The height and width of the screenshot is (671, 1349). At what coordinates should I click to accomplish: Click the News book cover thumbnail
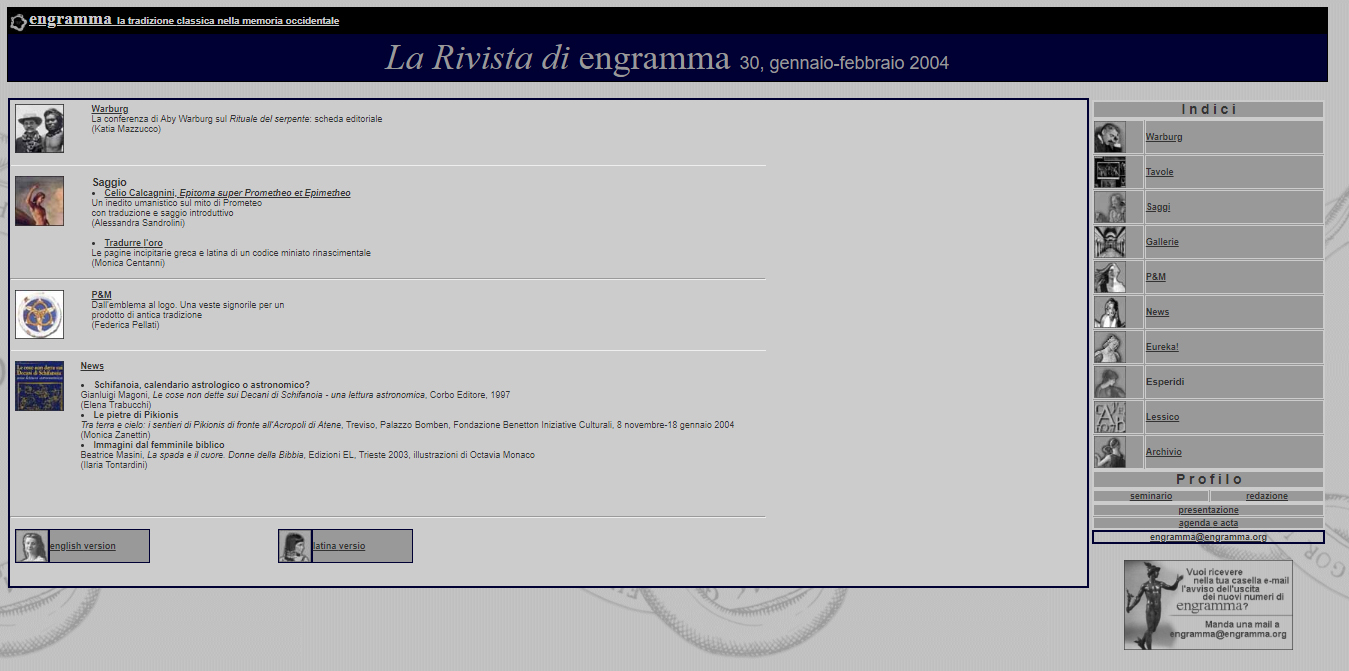click(x=39, y=386)
